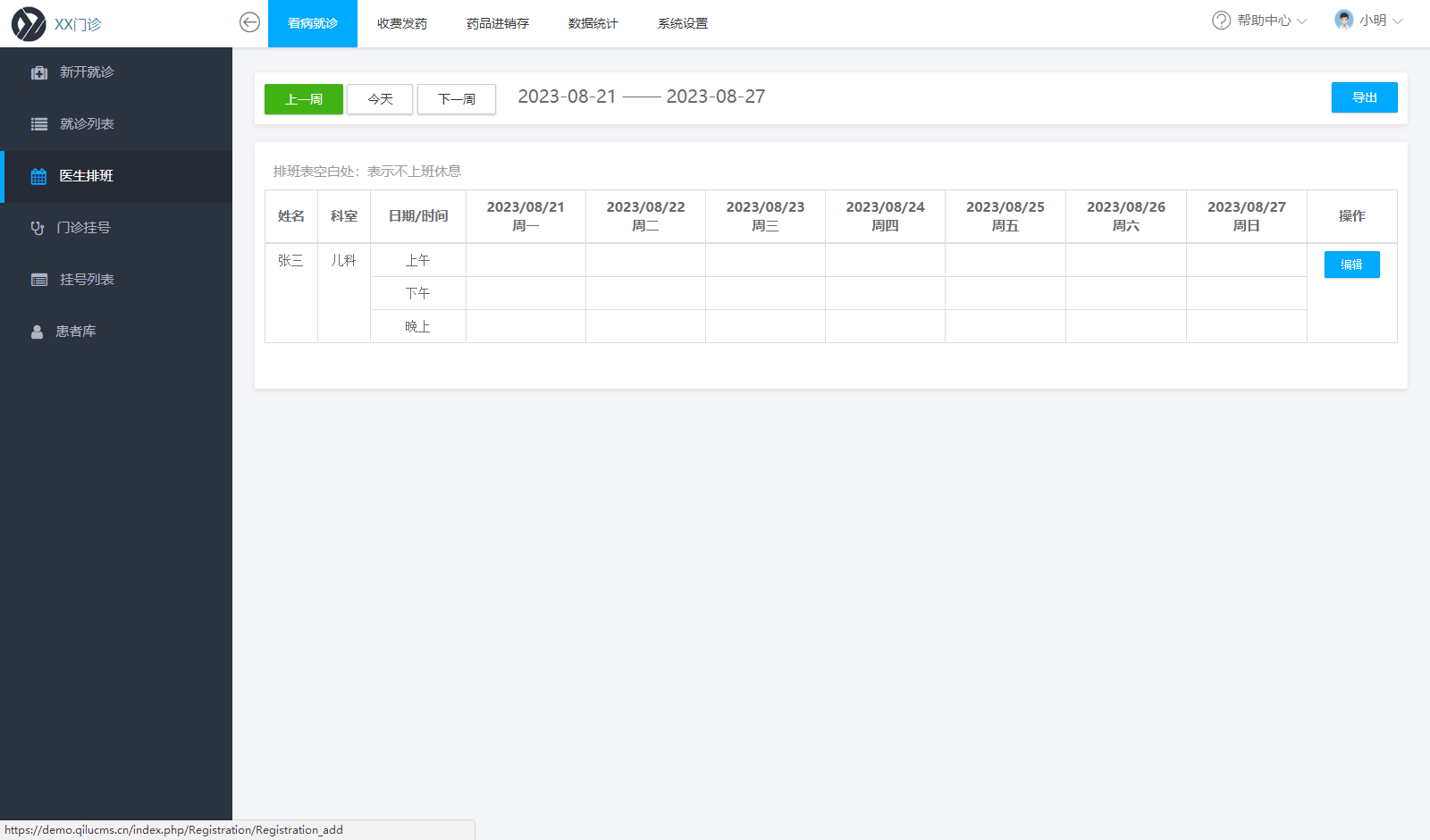
Task: Click the 患者库 person icon
Action: tap(37, 332)
